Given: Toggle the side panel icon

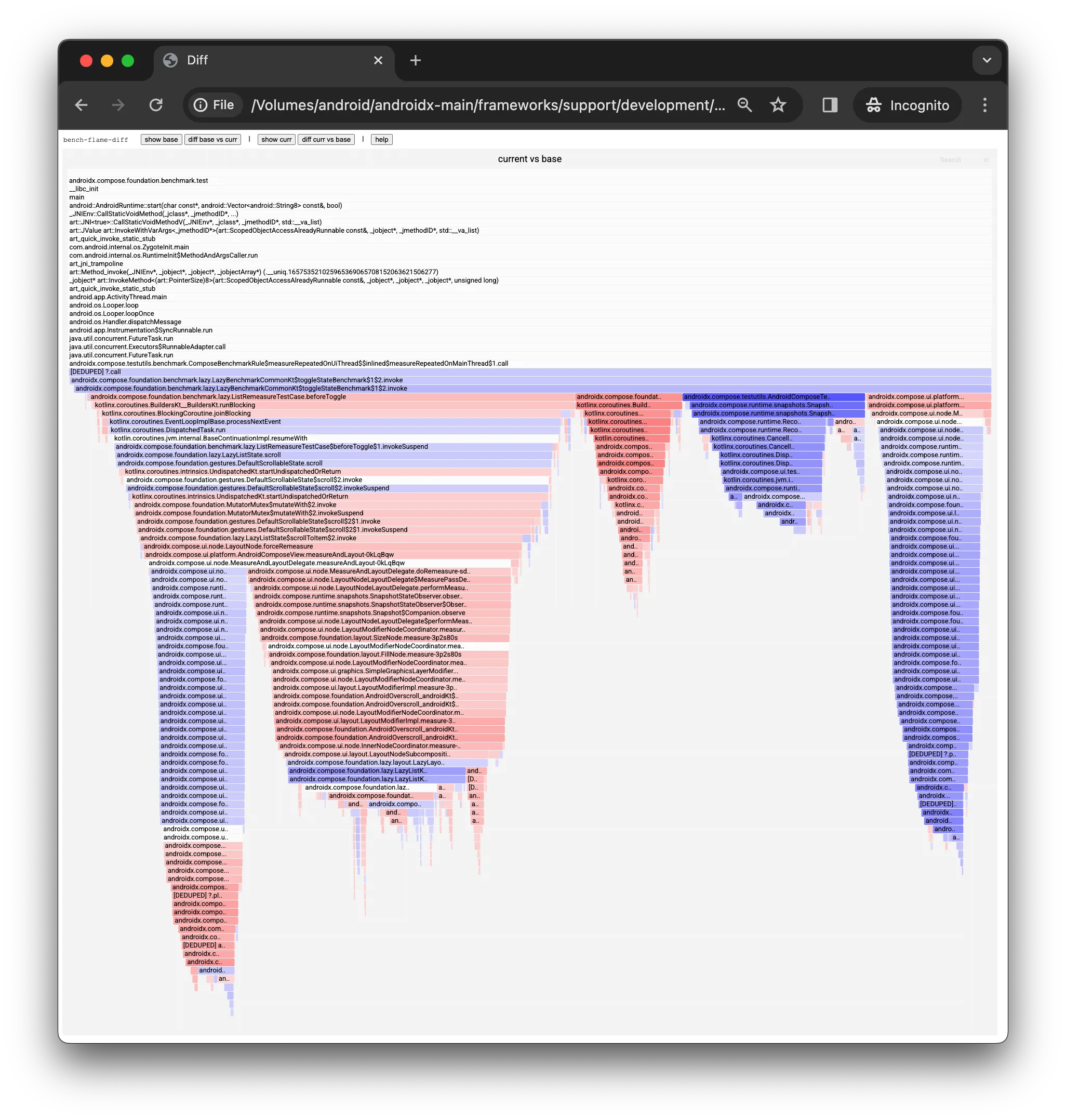Looking at the screenshot, I should tap(830, 105).
